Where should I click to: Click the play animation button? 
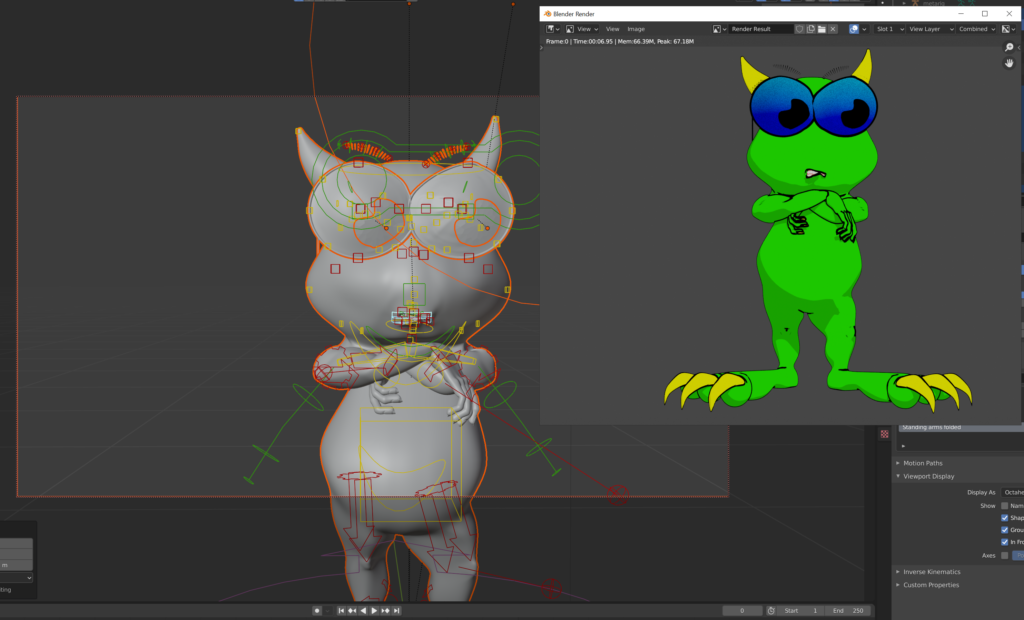(x=374, y=610)
